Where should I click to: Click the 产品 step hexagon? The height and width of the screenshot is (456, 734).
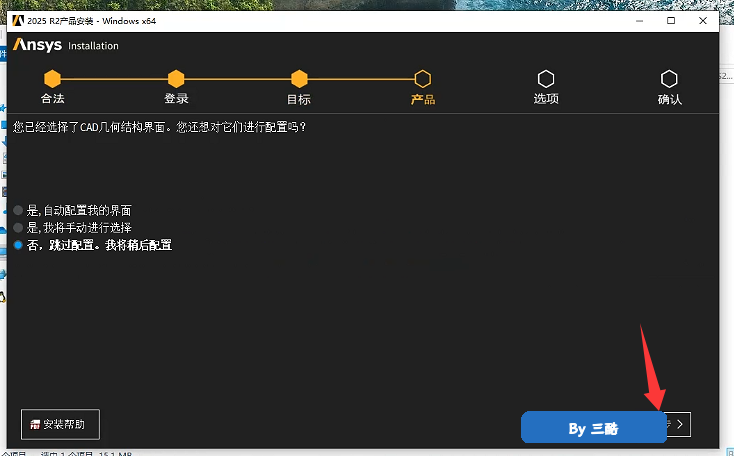point(423,79)
